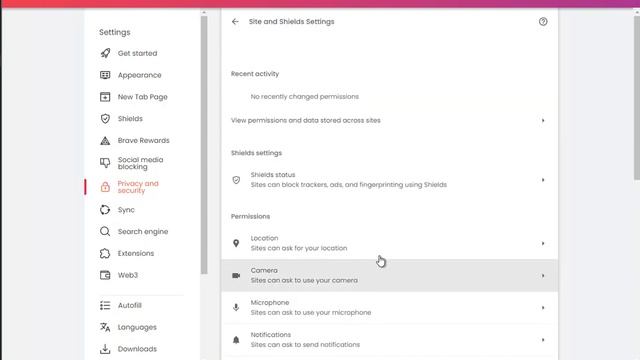Open Extensions settings label

tap(136, 253)
